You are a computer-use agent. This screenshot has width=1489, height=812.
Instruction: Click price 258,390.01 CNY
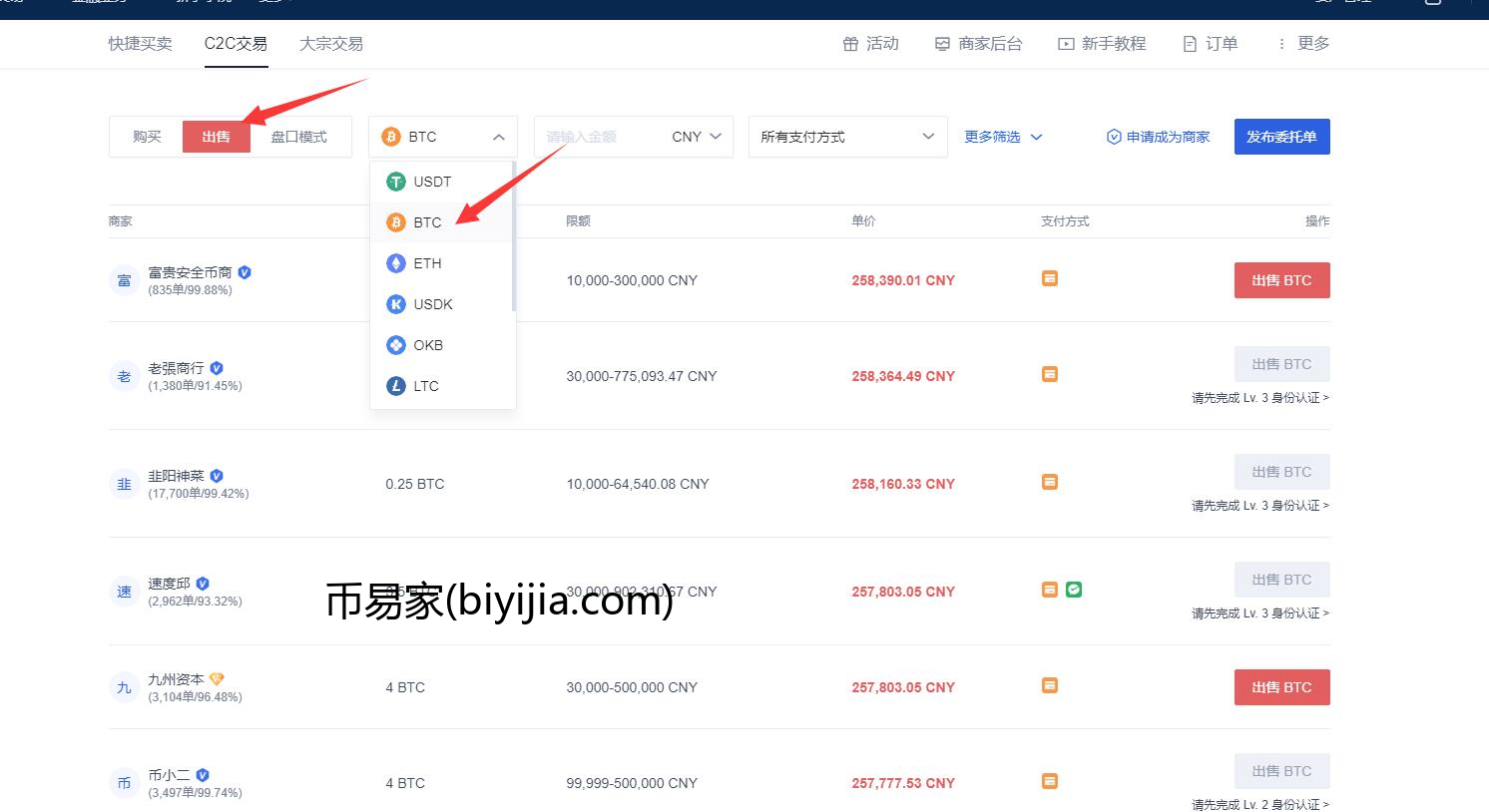[x=903, y=280]
